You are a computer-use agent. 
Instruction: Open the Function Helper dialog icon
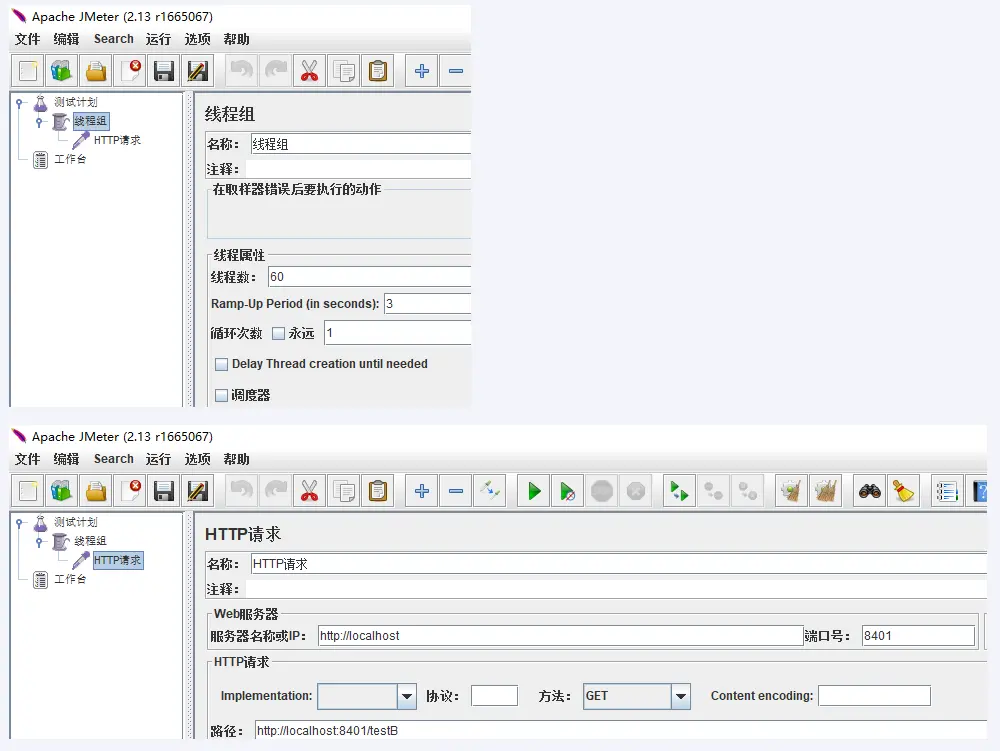[946, 491]
